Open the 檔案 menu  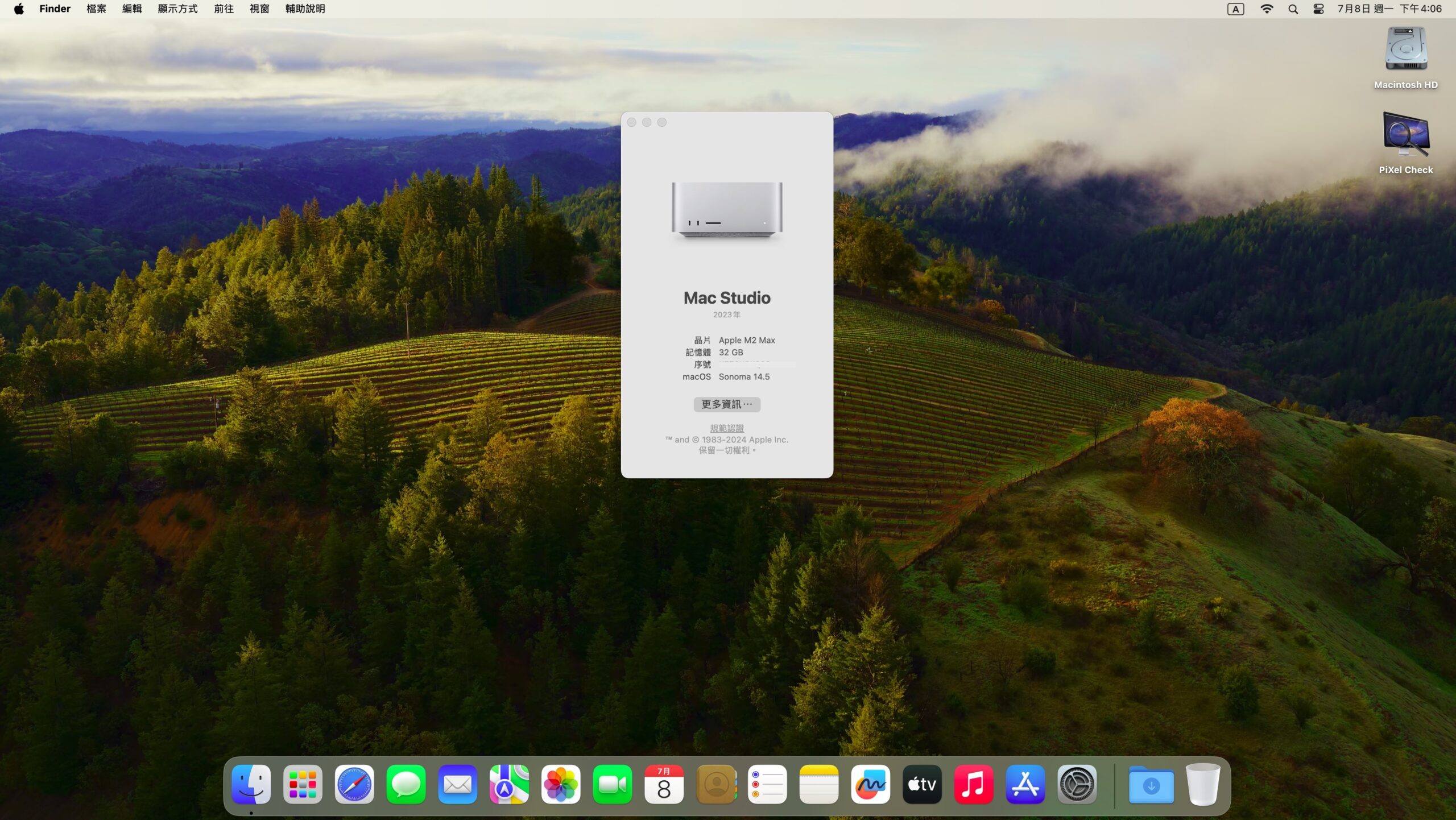96,9
